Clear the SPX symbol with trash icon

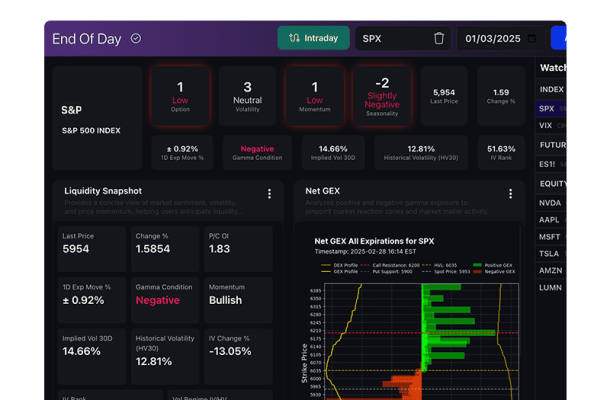tap(439, 39)
